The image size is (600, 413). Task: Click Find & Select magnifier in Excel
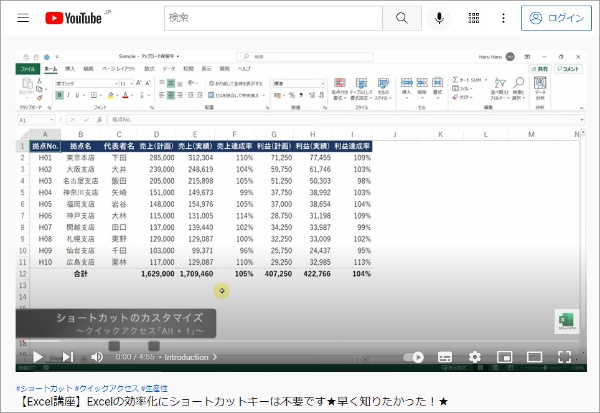click(x=518, y=89)
